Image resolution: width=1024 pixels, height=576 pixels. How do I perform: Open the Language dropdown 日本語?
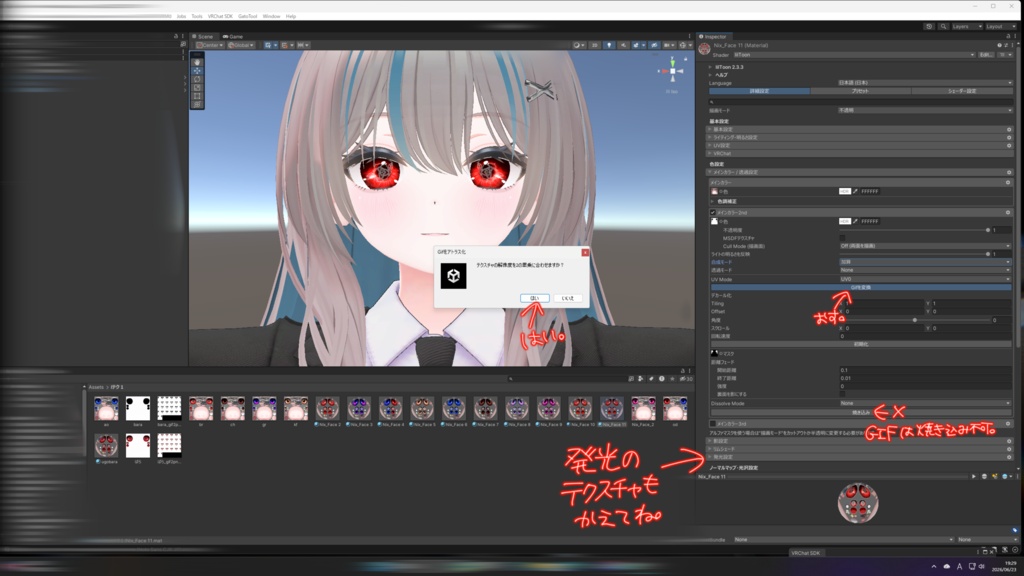(925, 83)
